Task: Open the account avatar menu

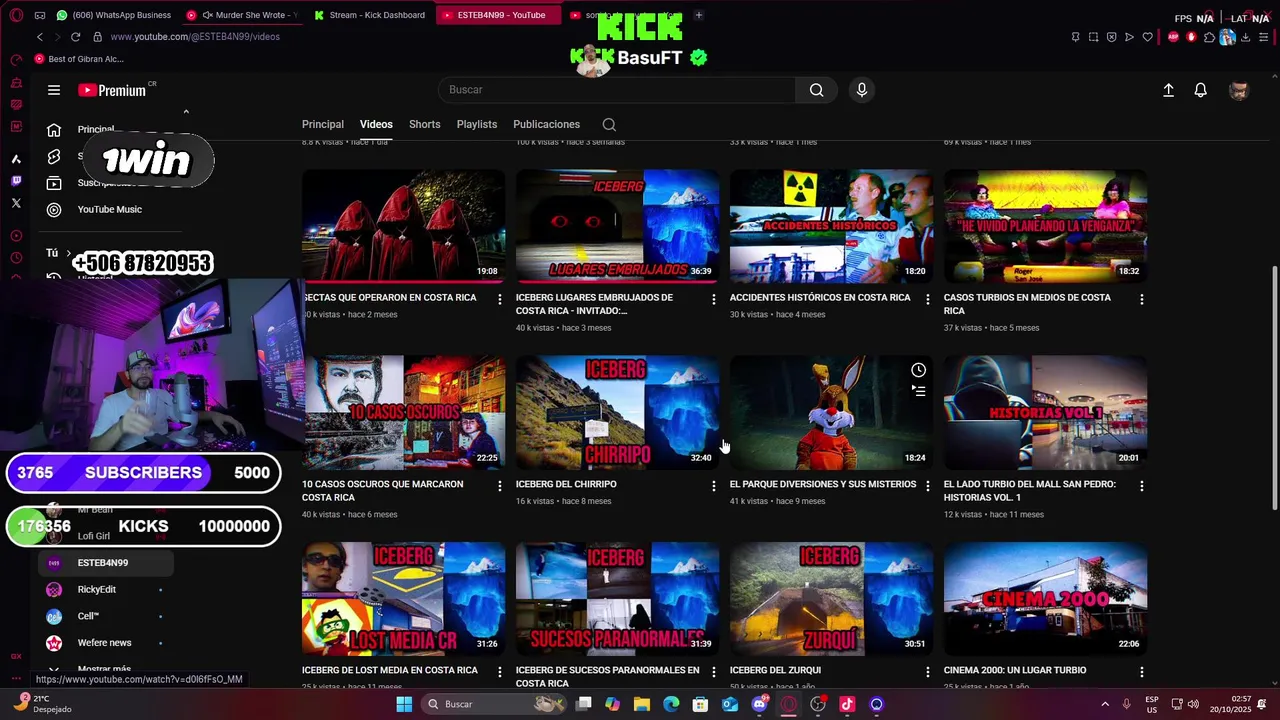Action: pos(1239,90)
